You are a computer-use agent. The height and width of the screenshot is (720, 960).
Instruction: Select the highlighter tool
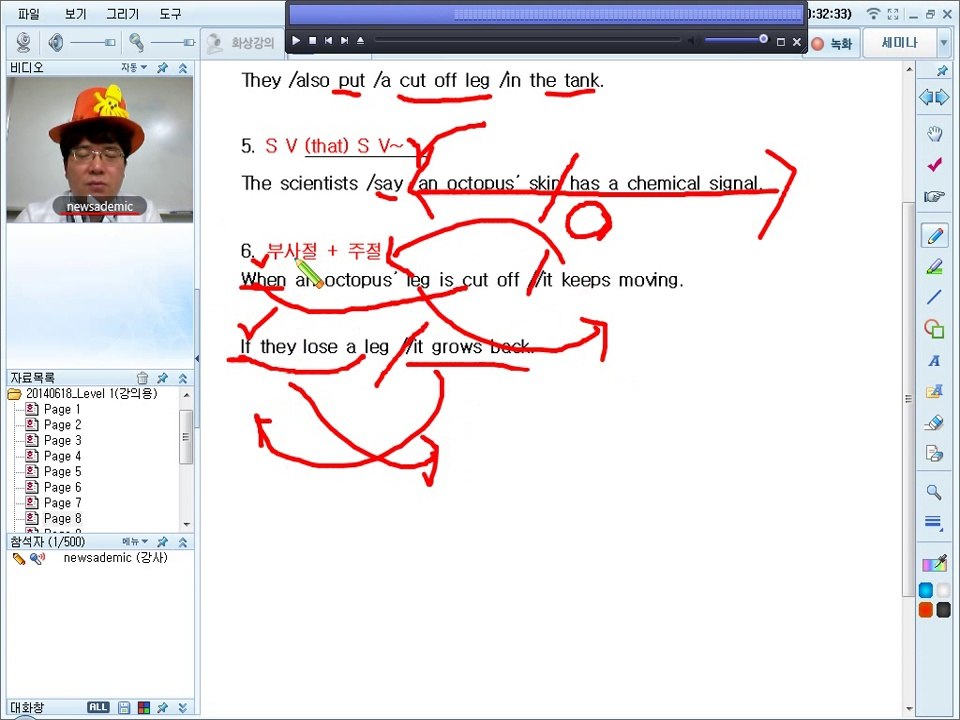(x=934, y=266)
